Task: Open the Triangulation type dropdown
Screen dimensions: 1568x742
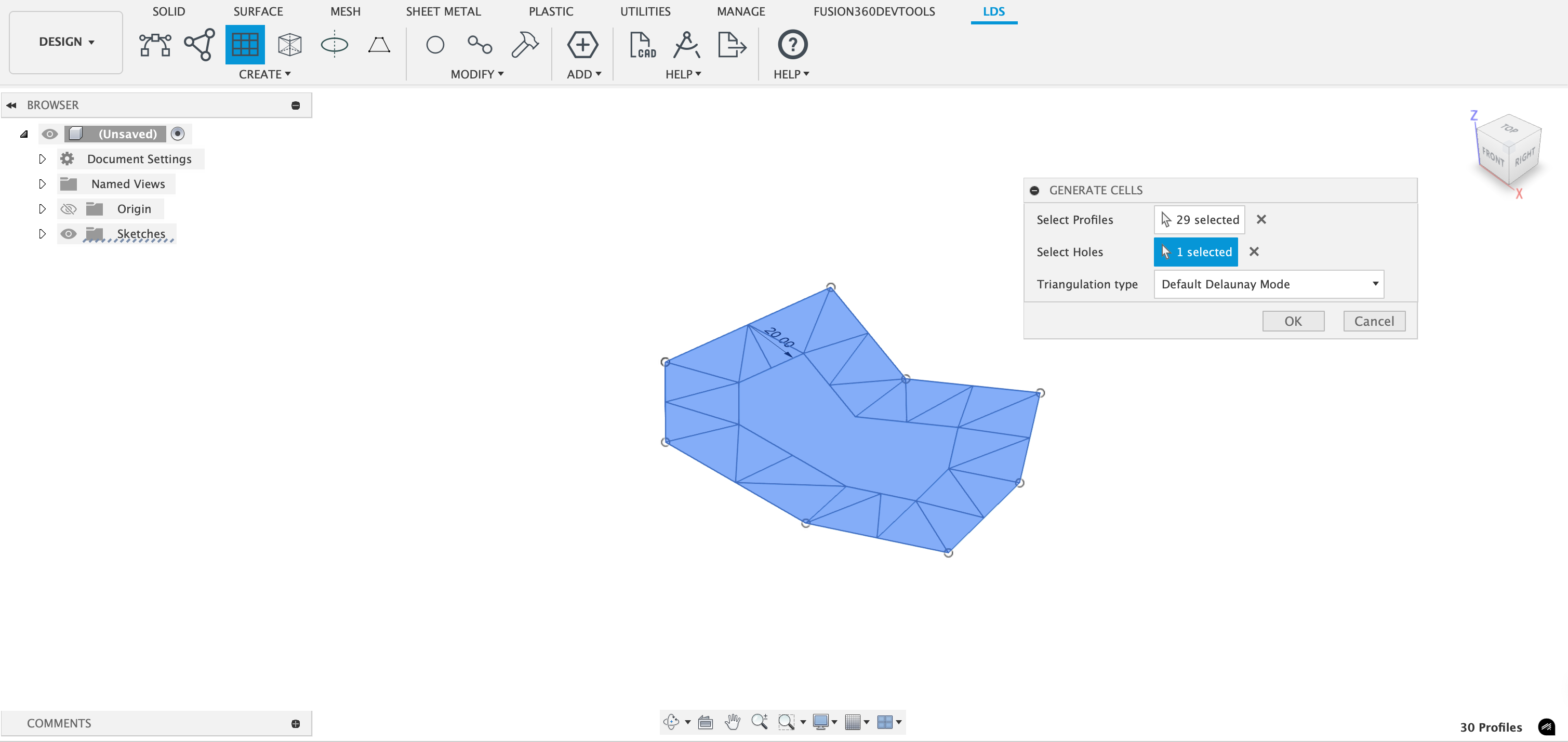Action: (1269, 284)
